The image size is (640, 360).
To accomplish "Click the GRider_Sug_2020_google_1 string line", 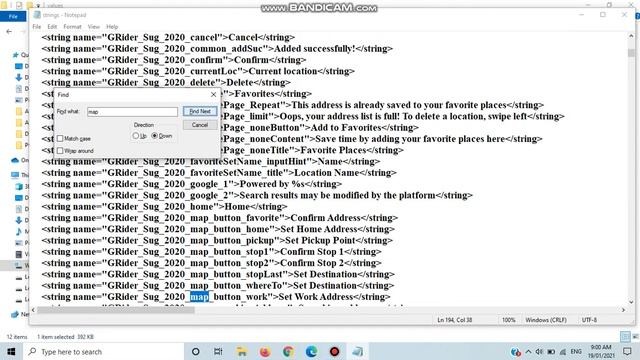I will pos(191,184).
